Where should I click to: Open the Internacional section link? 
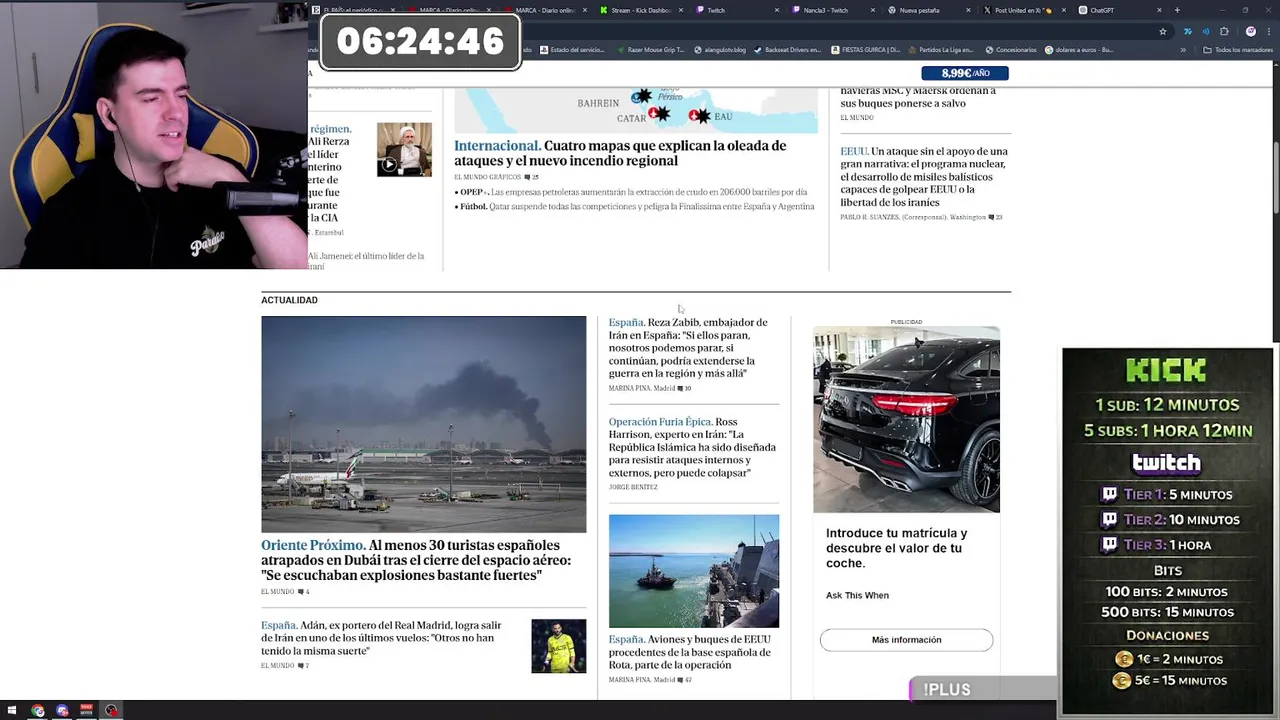497,146
